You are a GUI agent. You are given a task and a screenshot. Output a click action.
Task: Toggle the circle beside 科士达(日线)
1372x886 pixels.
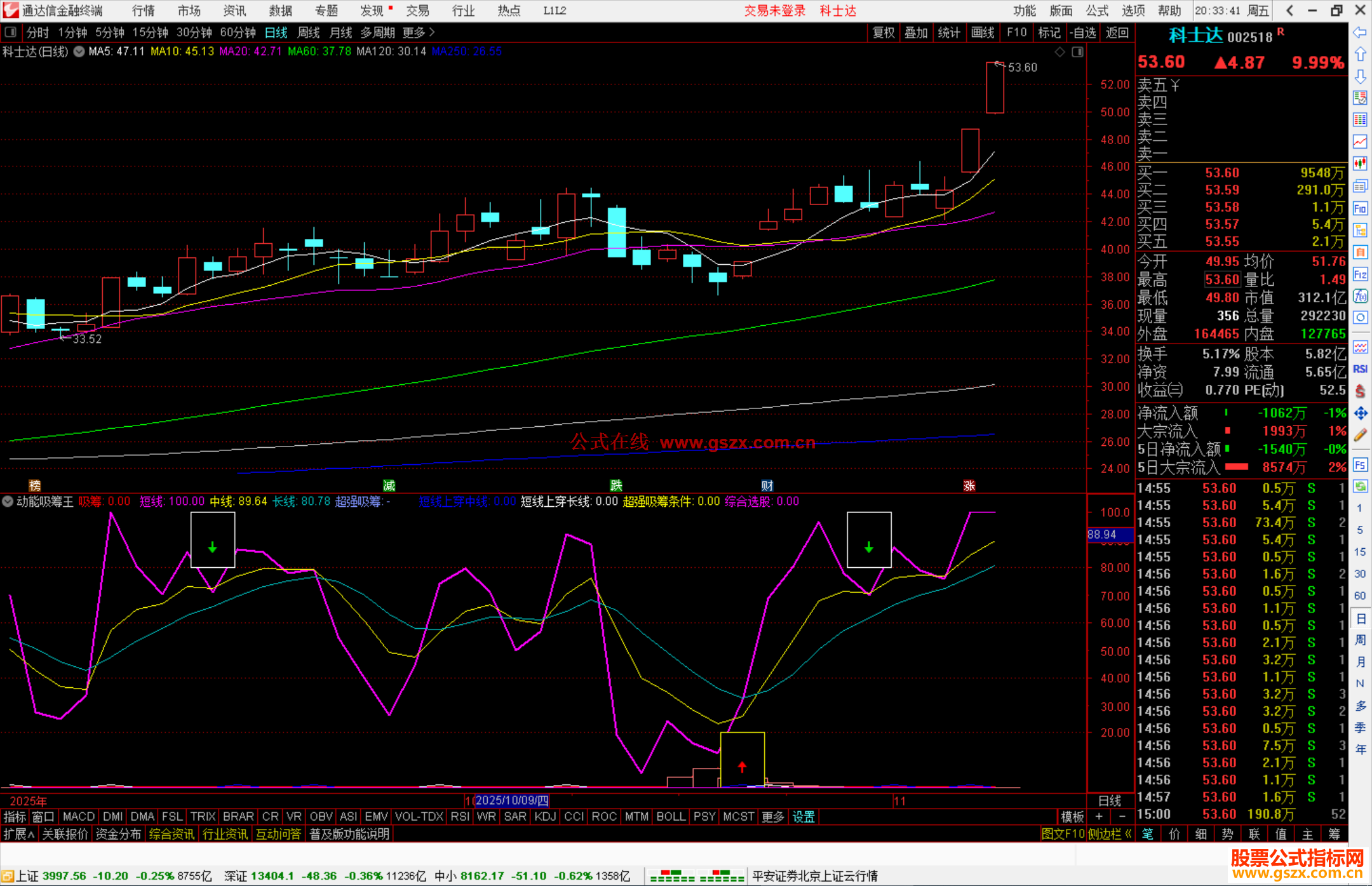[x=79, y=52]
